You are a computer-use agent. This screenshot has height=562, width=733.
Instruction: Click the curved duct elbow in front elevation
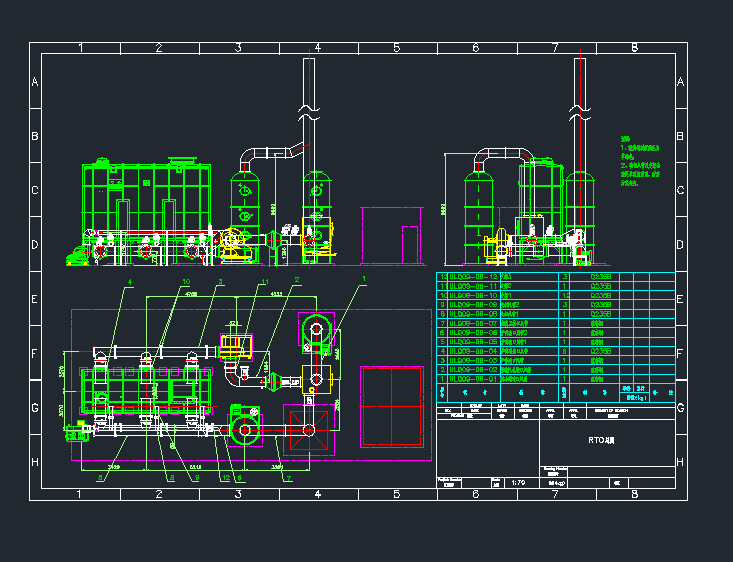point(262,154)
